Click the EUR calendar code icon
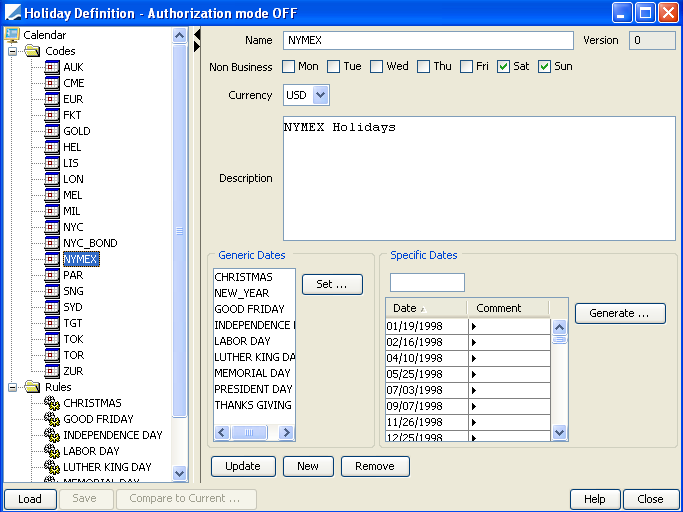This screenshot has width=683, height=512. (x=52, y=99)
